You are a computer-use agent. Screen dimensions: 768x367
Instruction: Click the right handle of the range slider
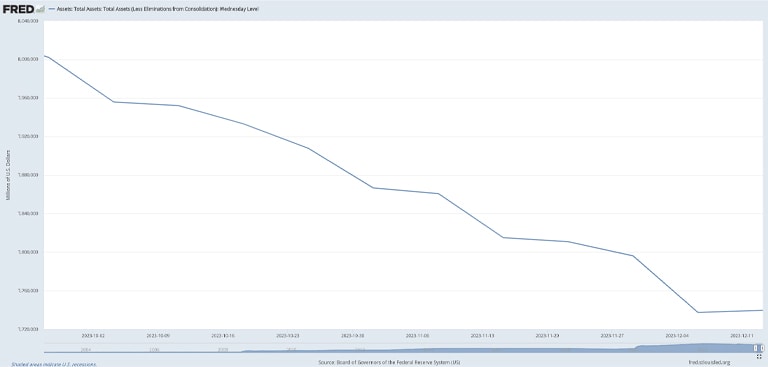(x=762, y=348)
